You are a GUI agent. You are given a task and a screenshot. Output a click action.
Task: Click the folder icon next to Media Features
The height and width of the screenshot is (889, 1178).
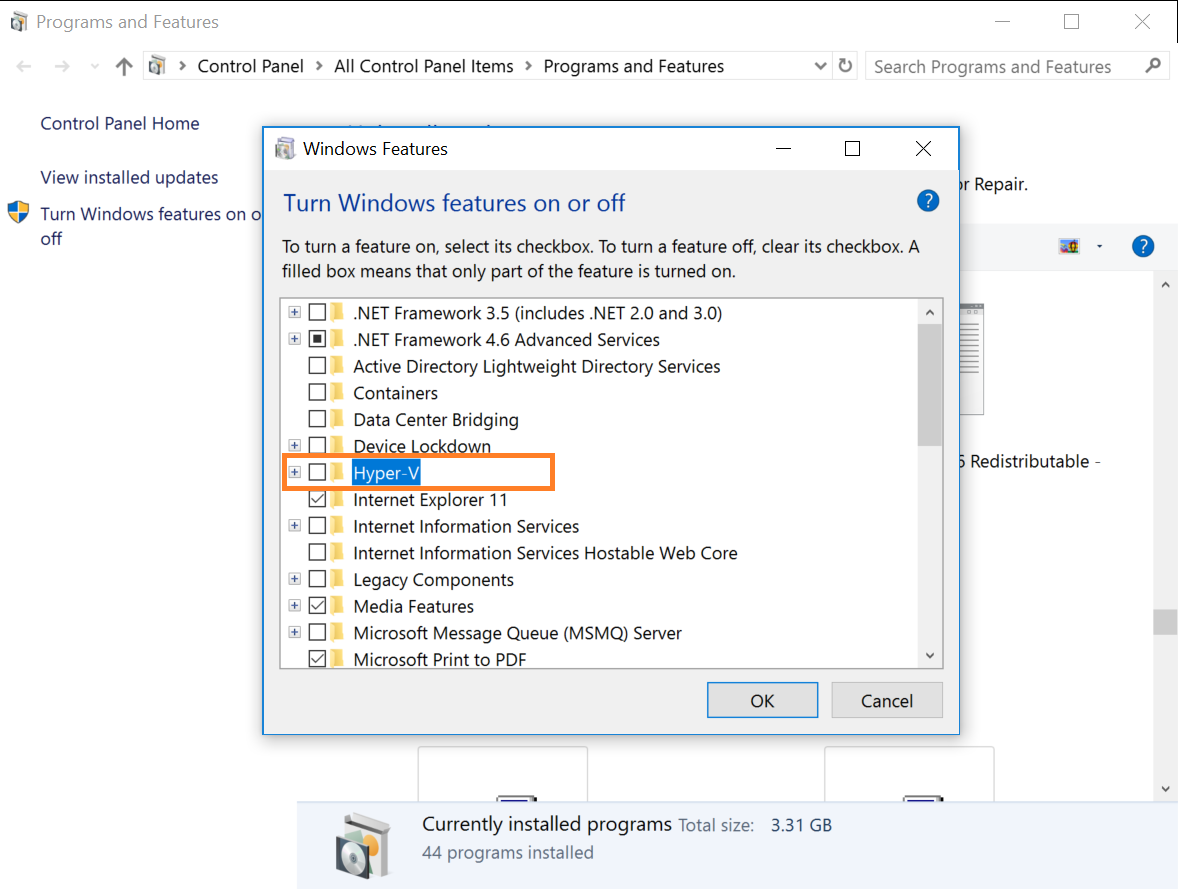337,606
